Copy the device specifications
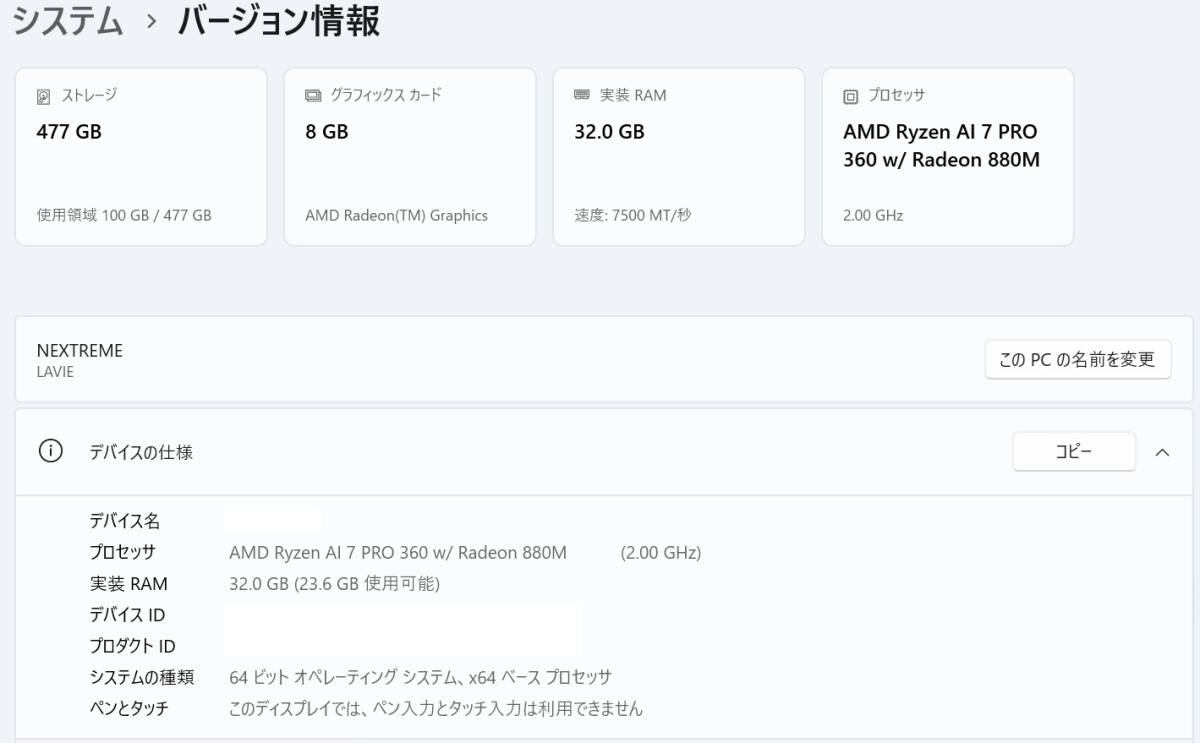Screen dimensions: 1200x743 pos(1073,452)
